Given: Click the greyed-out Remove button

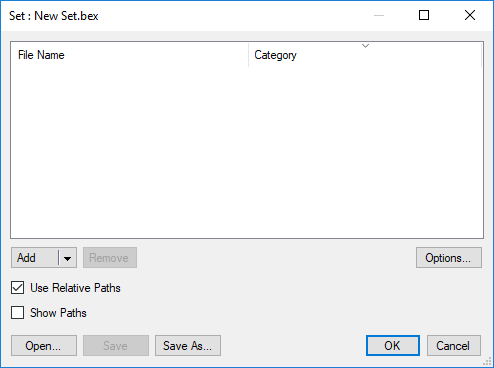Looking at the screenshot, I should click(110, 258).
